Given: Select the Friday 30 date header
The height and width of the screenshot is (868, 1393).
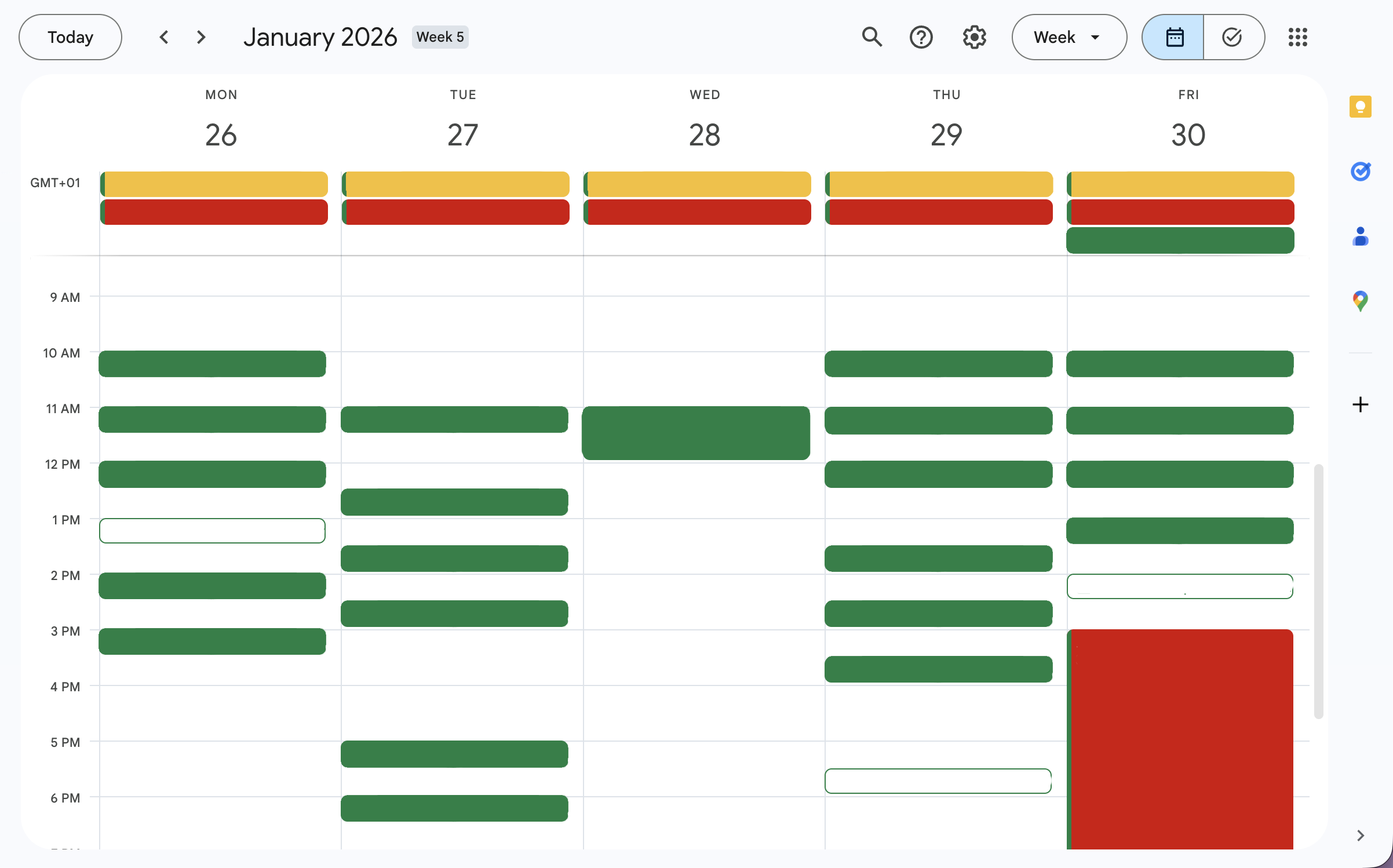Looking at the screenshot, I should pos(1188,134).
